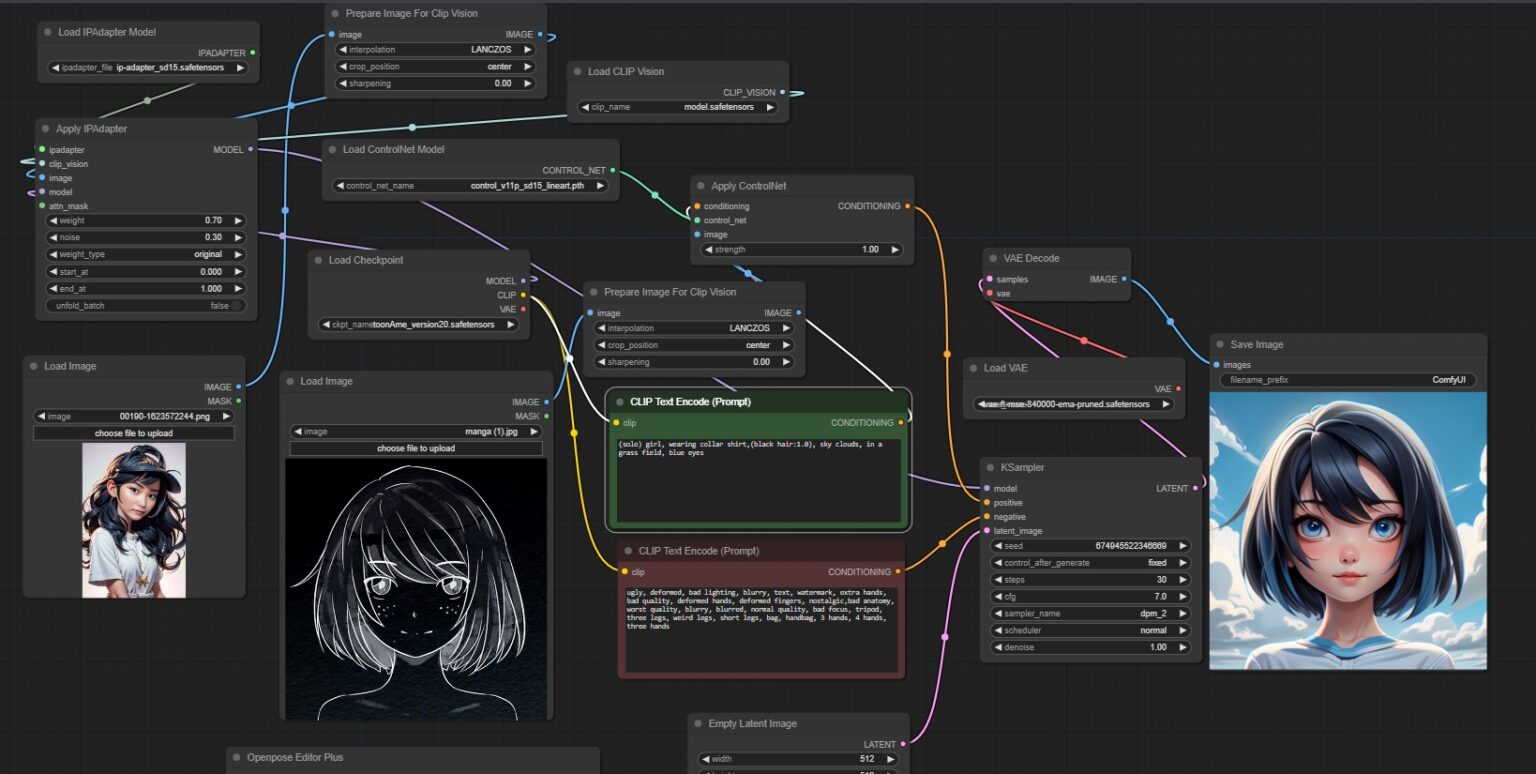Click the Apply IPAdapter node's title dot
The height and width of the screenshot is (774, 1536).
click(x=45, y=129)
